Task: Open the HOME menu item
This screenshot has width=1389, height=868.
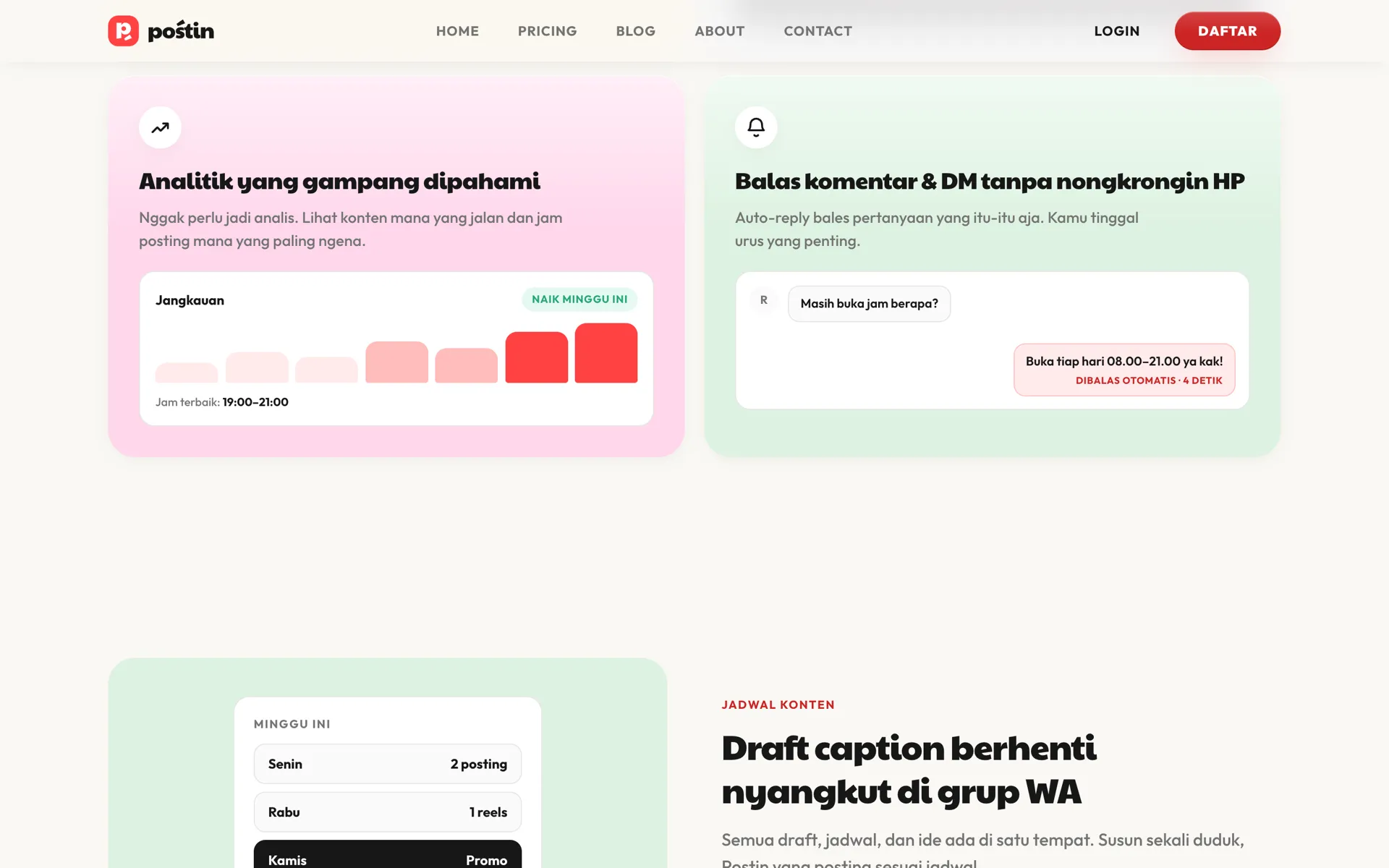Action: click(x=457, y=31)
